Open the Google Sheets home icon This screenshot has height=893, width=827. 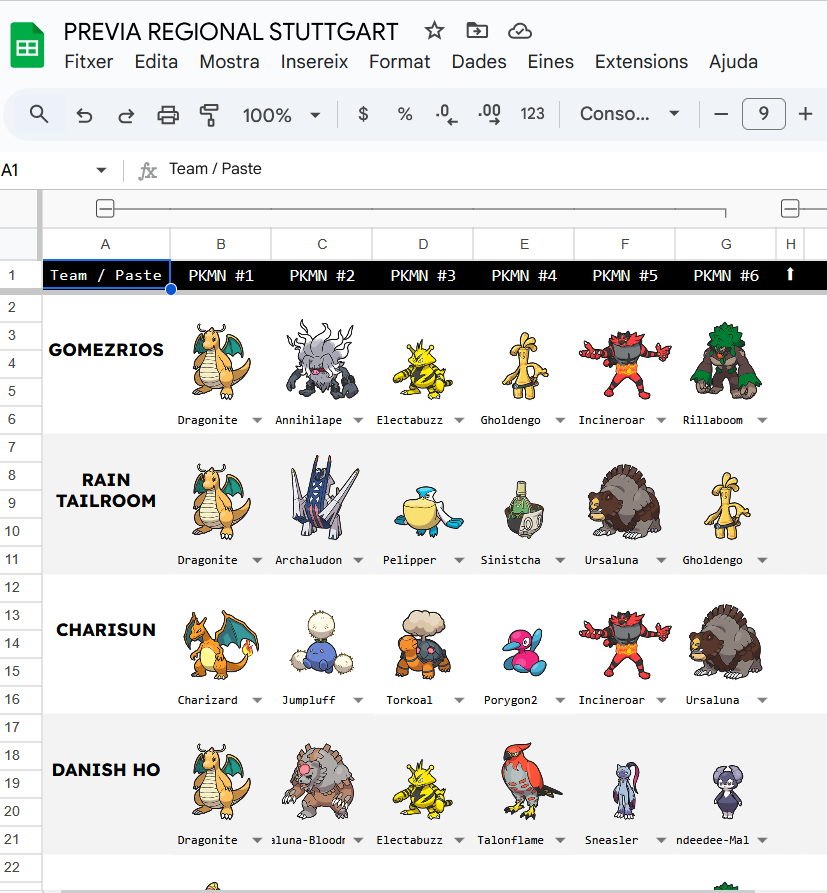pos(27,45)
